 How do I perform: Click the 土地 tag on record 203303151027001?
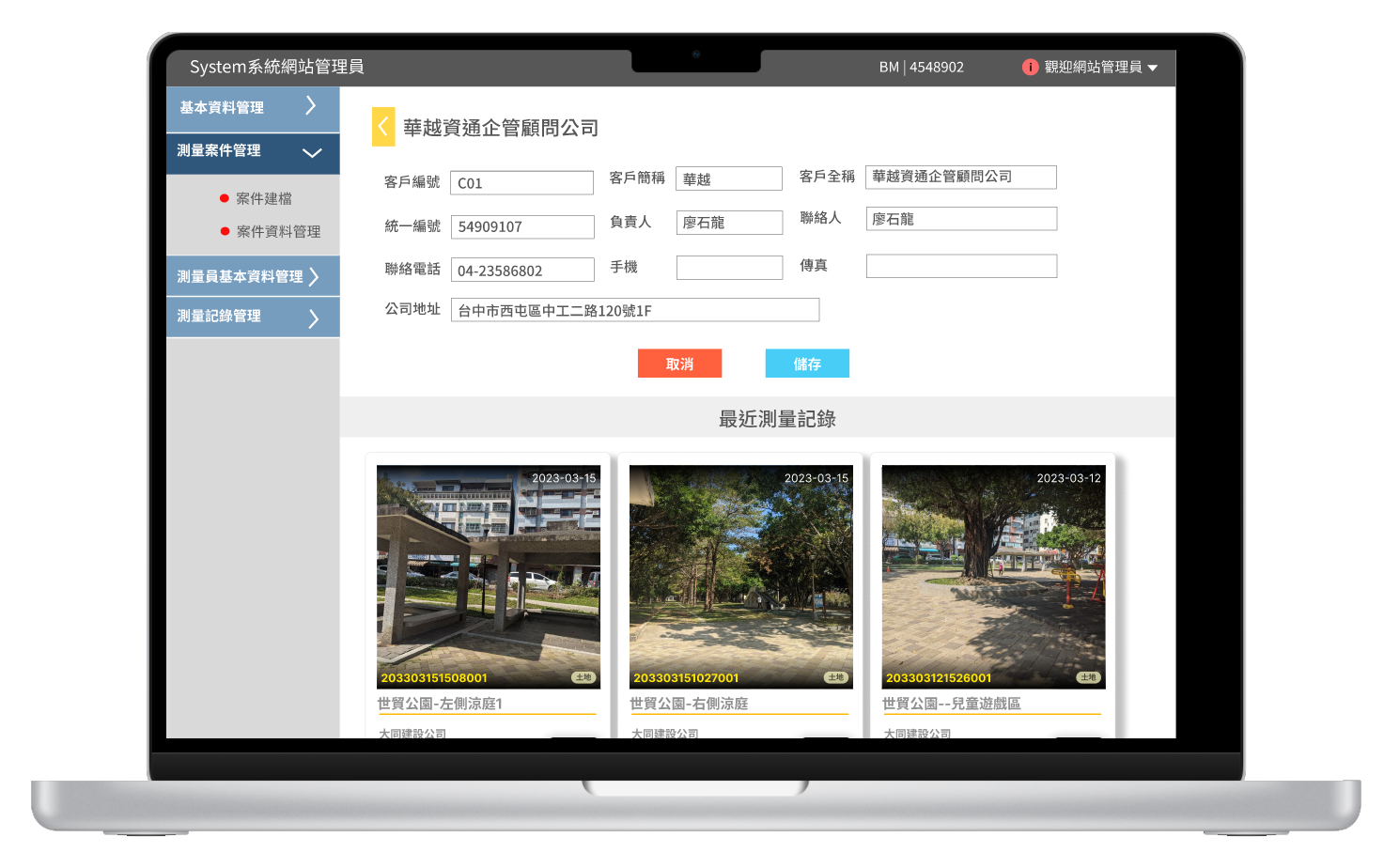[x=835, y=677]
